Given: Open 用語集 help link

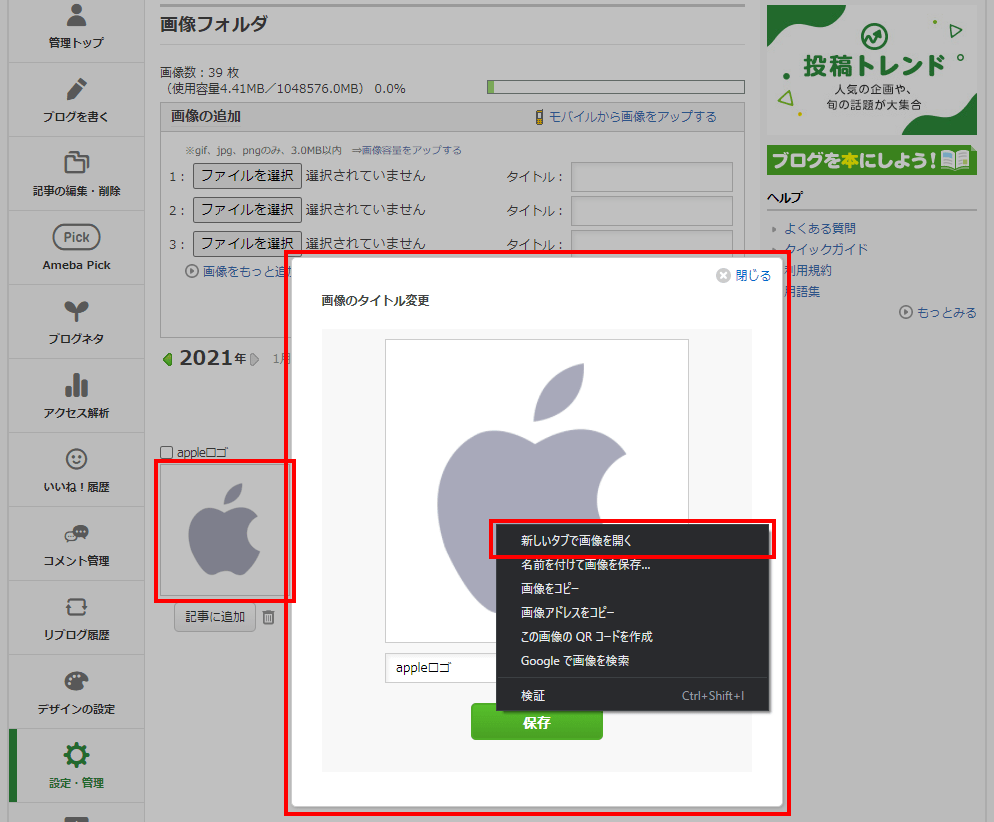Looking at the screenshot, I should [803, 292].
